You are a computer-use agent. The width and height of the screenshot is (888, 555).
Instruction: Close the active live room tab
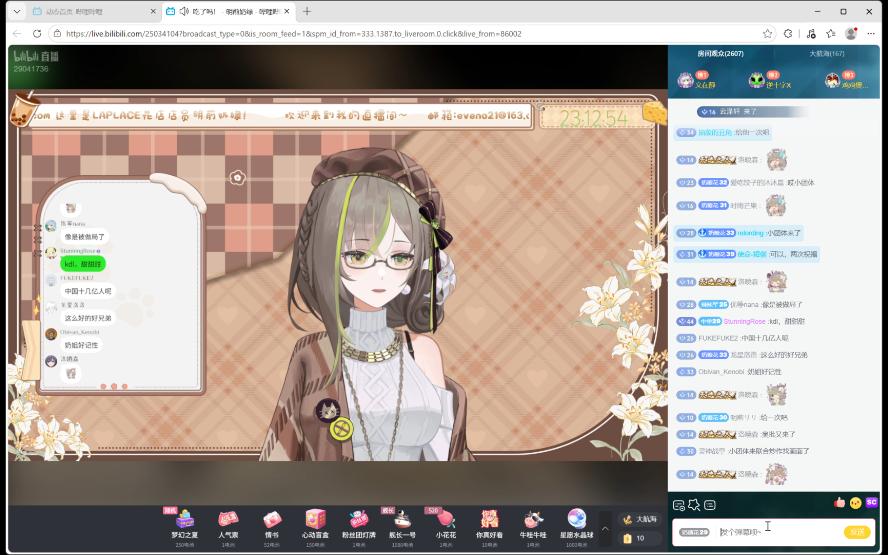coord(287,11)
